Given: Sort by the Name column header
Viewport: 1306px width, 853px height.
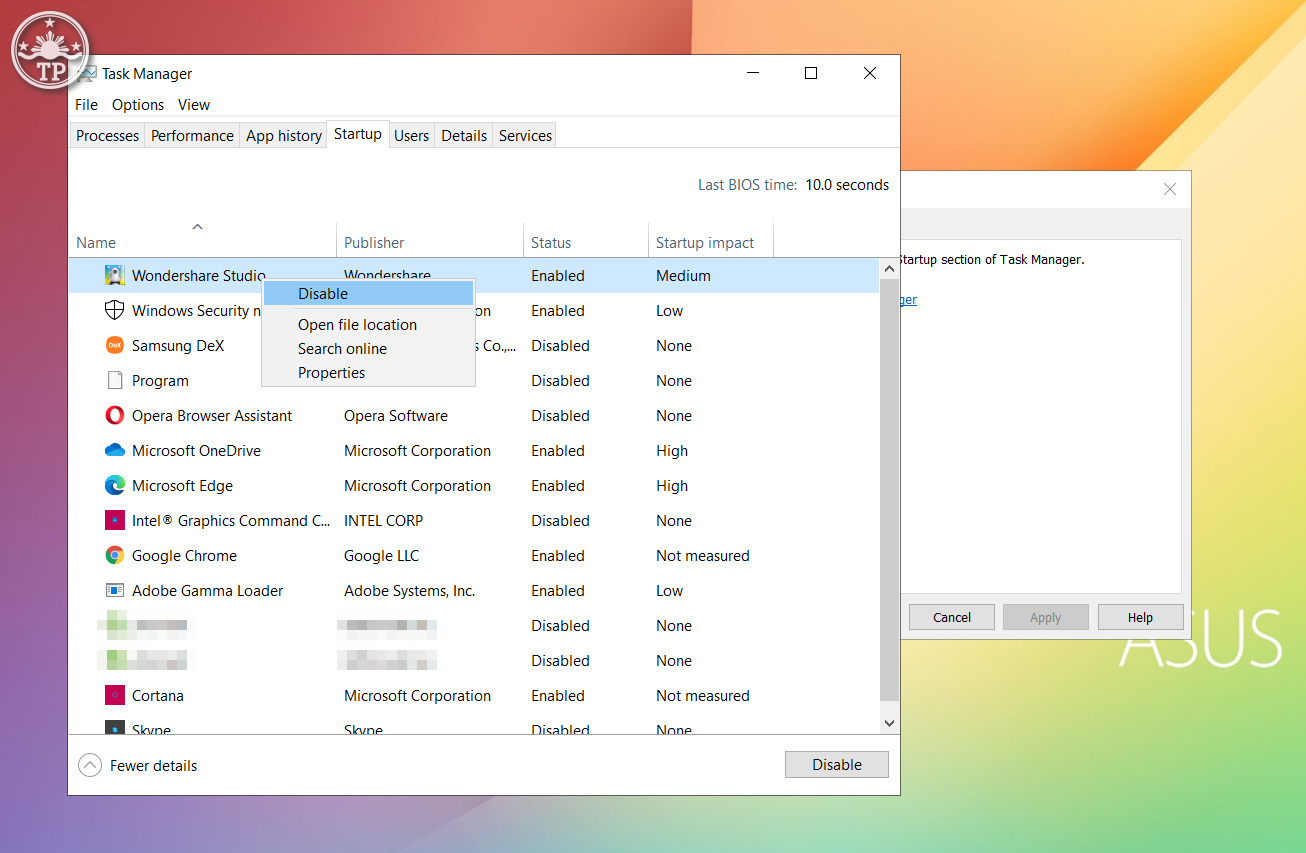Looking at the screenshot, I should click(x=203, y=241).
